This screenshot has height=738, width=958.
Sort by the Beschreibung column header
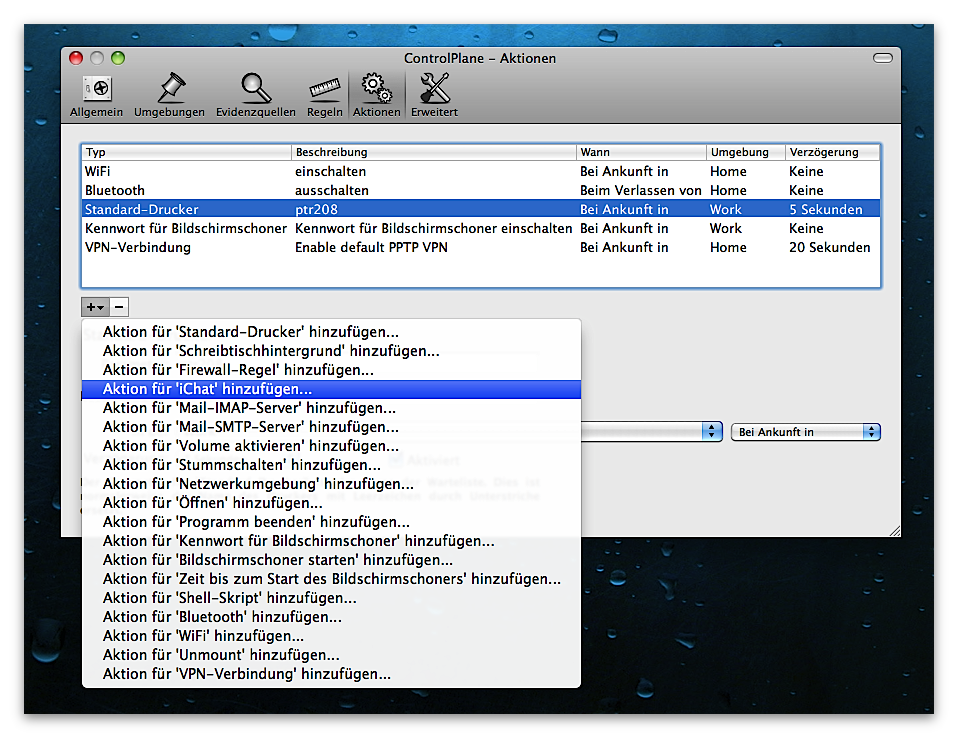434,152
